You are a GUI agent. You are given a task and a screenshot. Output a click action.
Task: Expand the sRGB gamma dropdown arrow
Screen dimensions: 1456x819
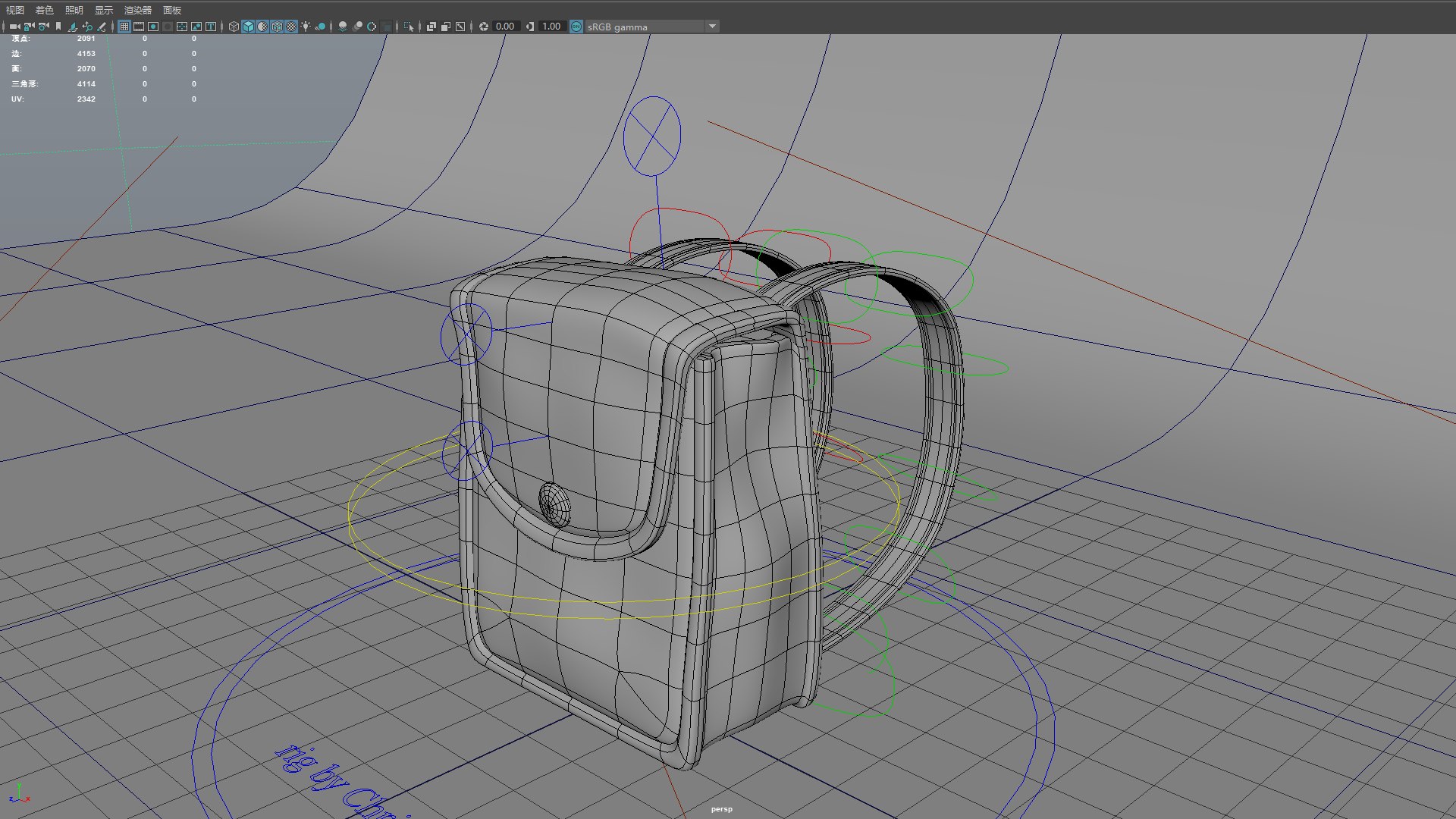712,27
